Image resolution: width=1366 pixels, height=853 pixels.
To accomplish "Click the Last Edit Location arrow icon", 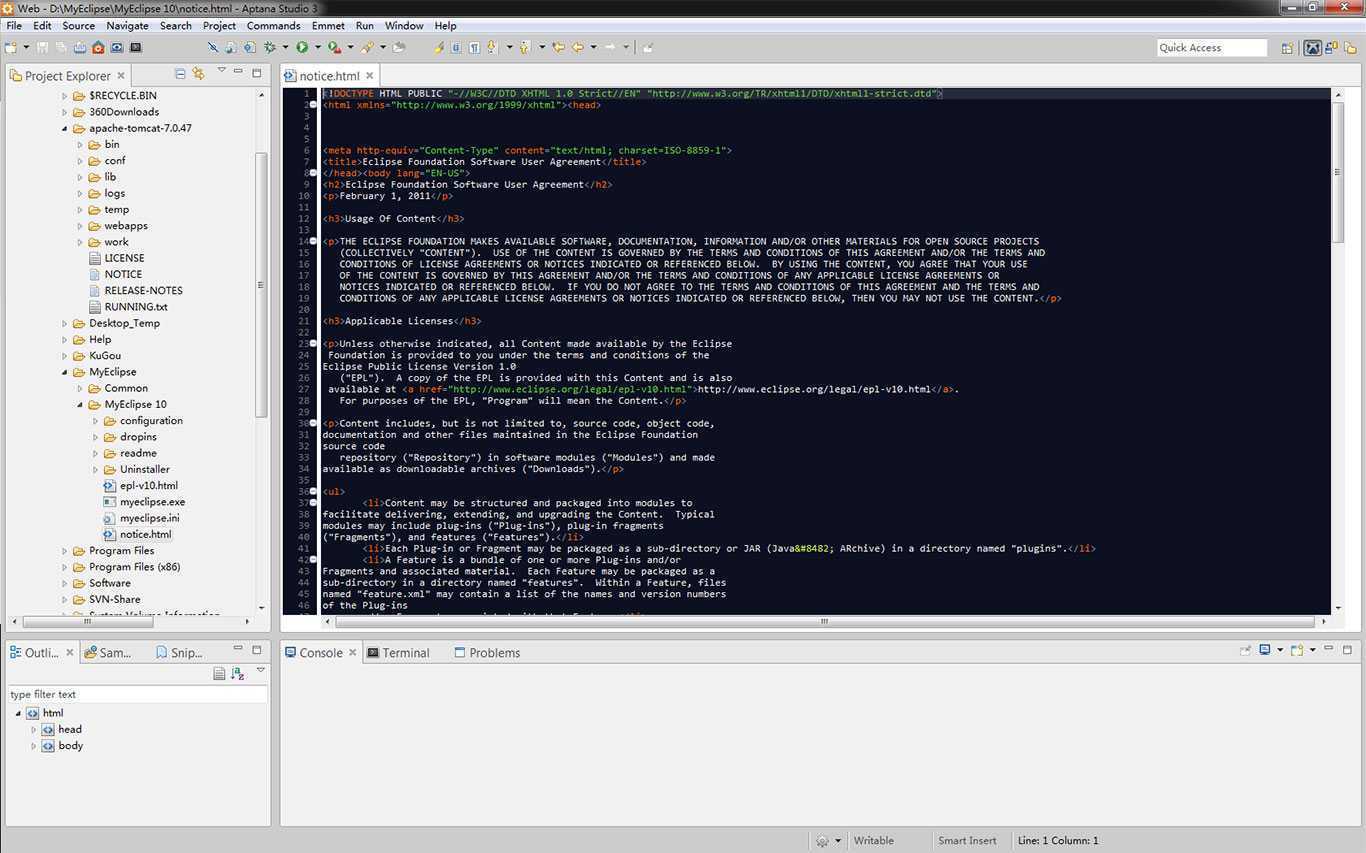I will [558, 47].
